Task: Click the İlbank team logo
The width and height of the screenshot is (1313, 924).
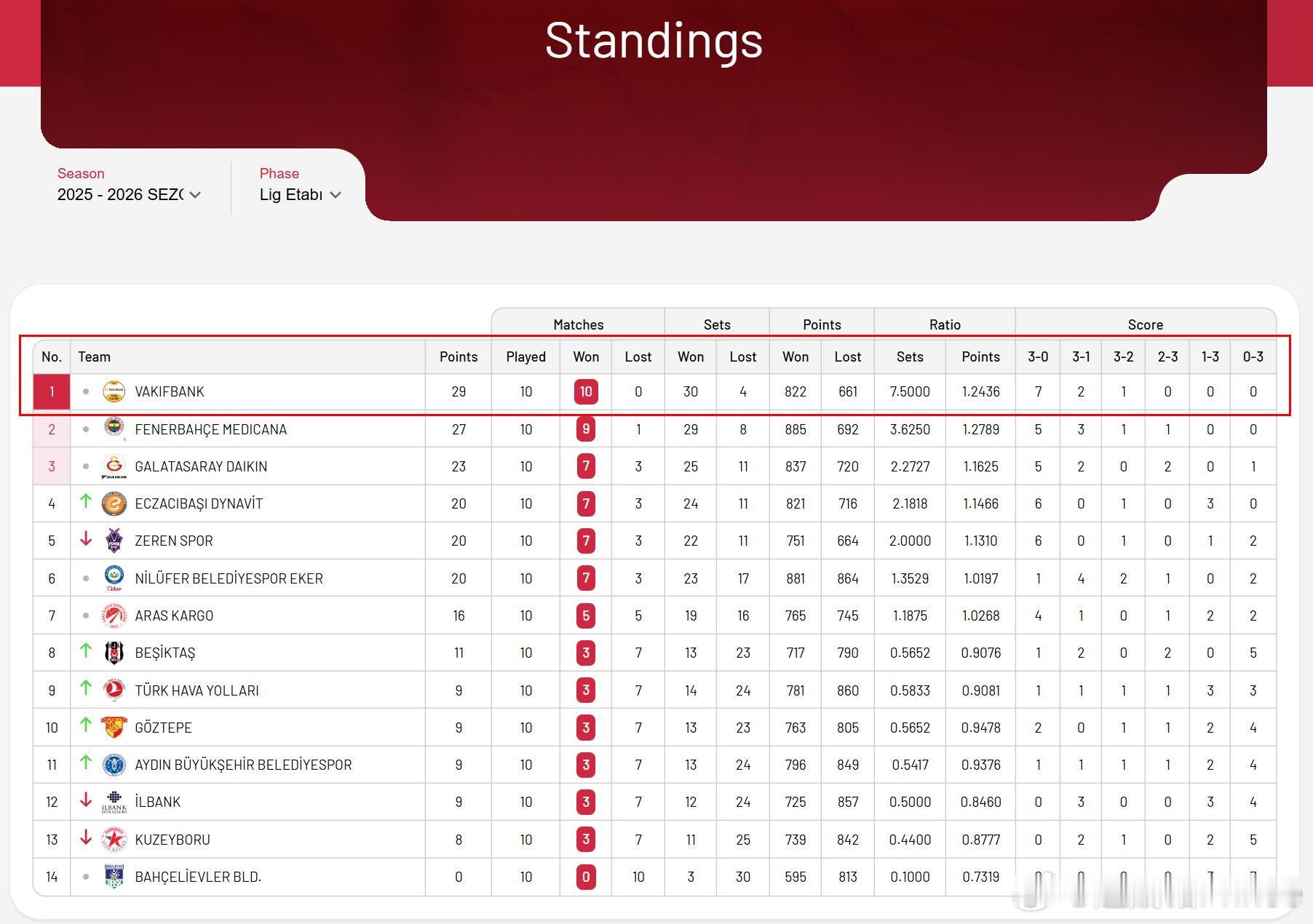Action: point(114,802)
